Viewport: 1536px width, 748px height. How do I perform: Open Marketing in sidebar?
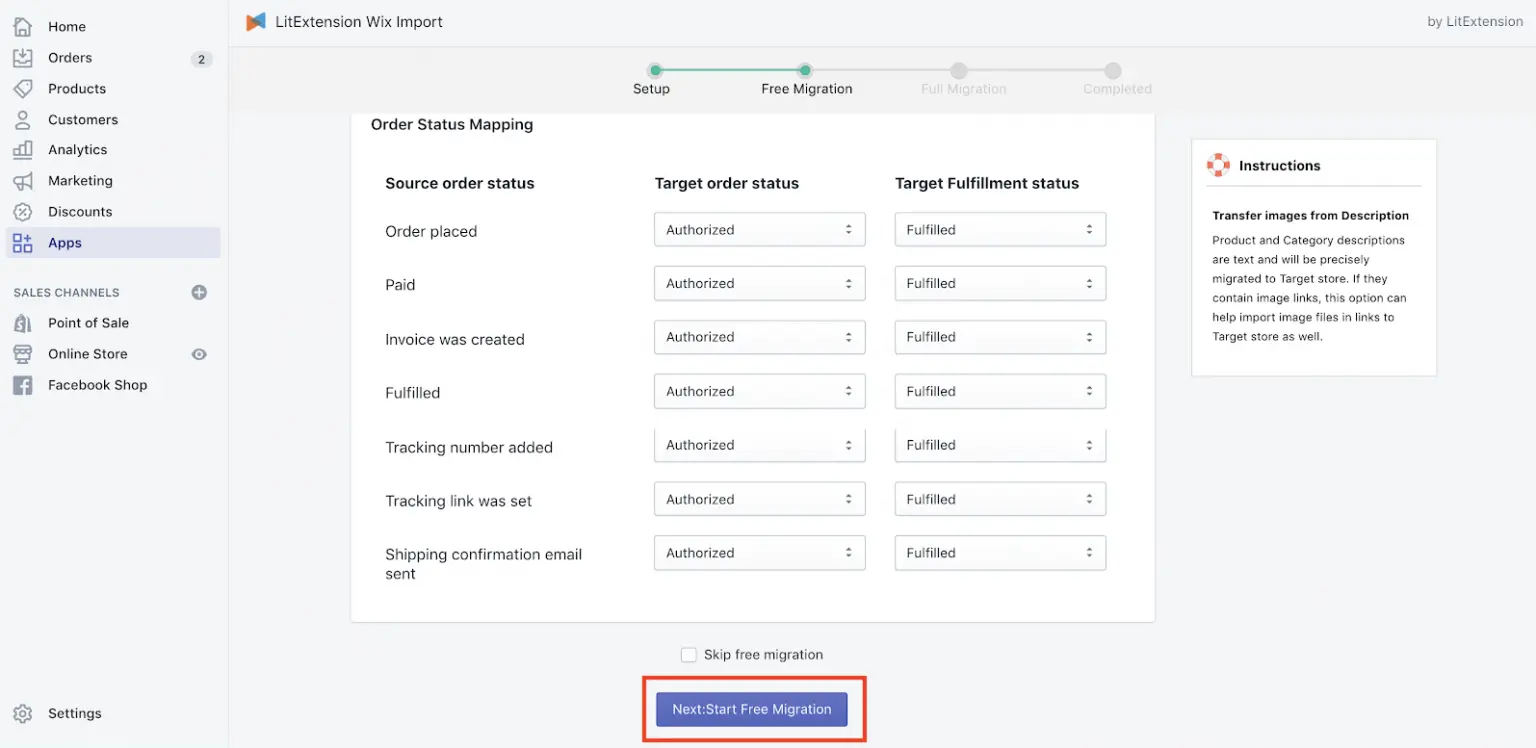pos(80,181)
